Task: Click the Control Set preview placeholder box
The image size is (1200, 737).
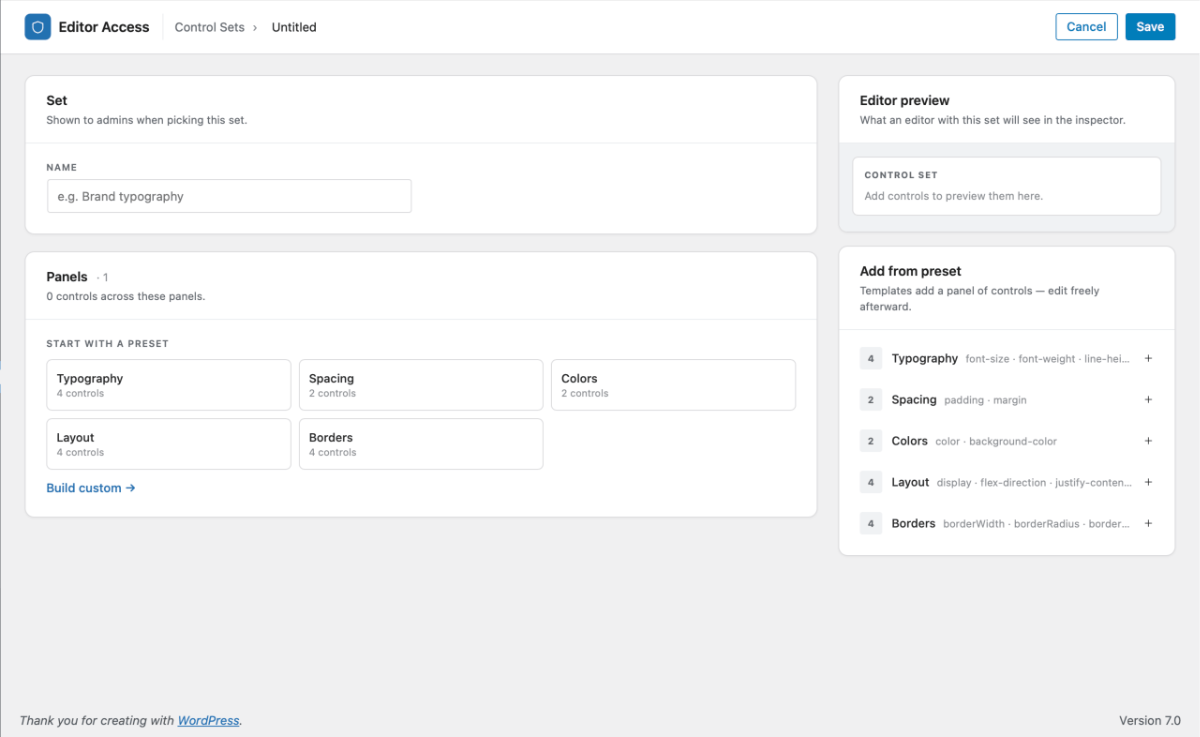Action: [1007, 186]
